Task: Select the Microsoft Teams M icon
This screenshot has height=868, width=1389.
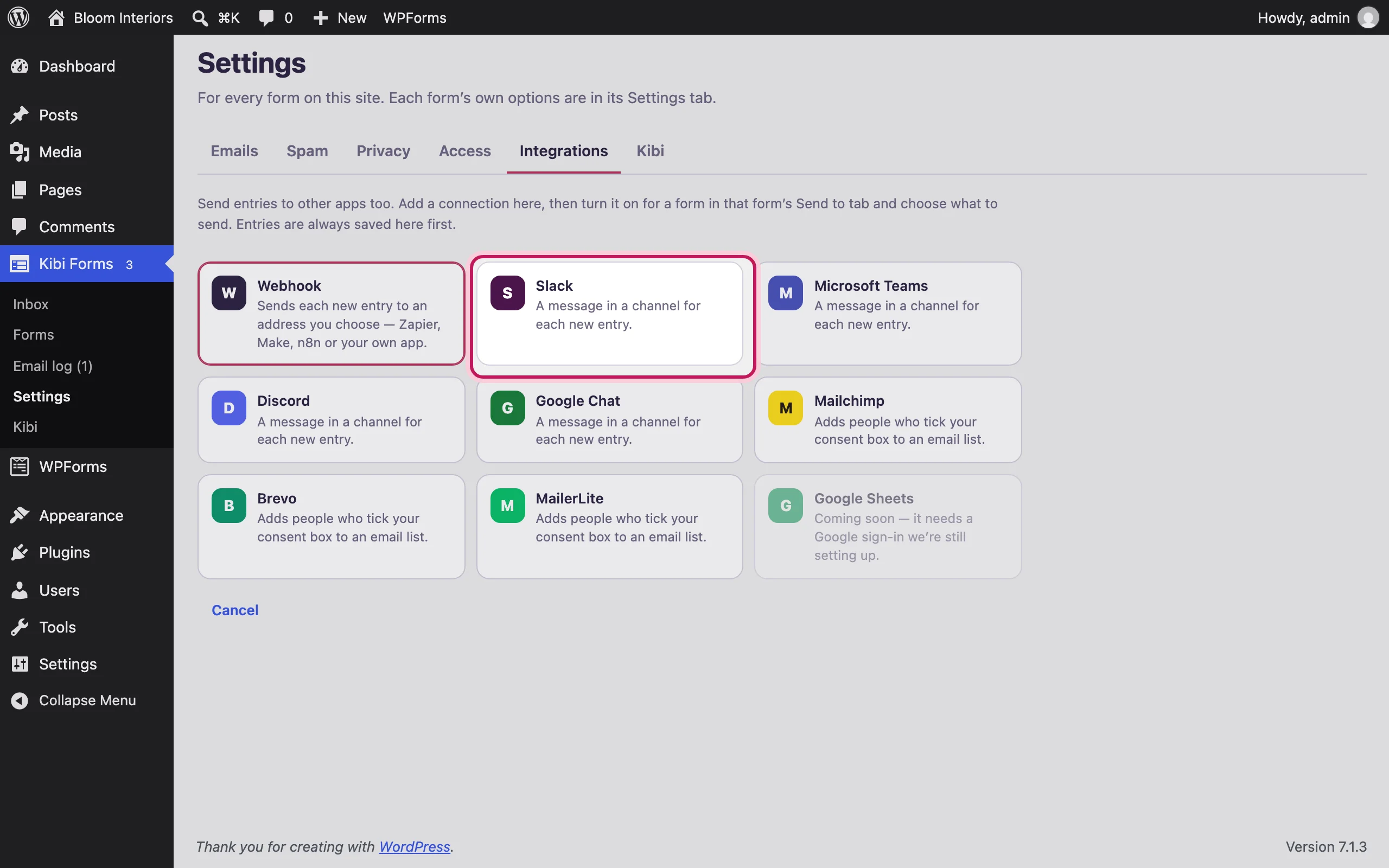Action: pos(786,293)
